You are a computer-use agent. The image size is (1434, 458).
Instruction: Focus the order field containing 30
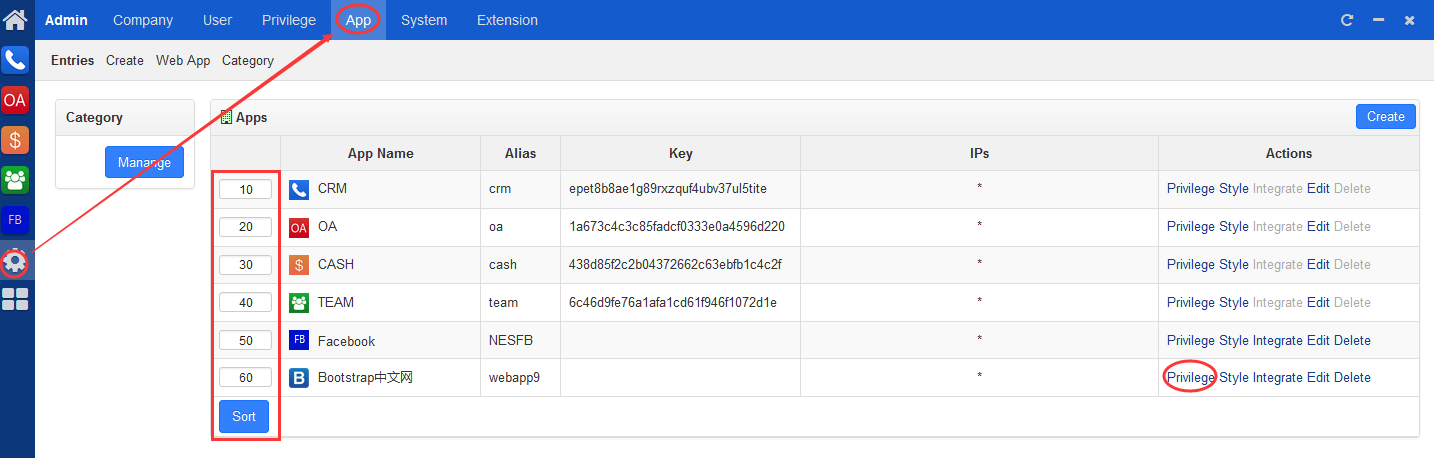click(x=246, y=265)
